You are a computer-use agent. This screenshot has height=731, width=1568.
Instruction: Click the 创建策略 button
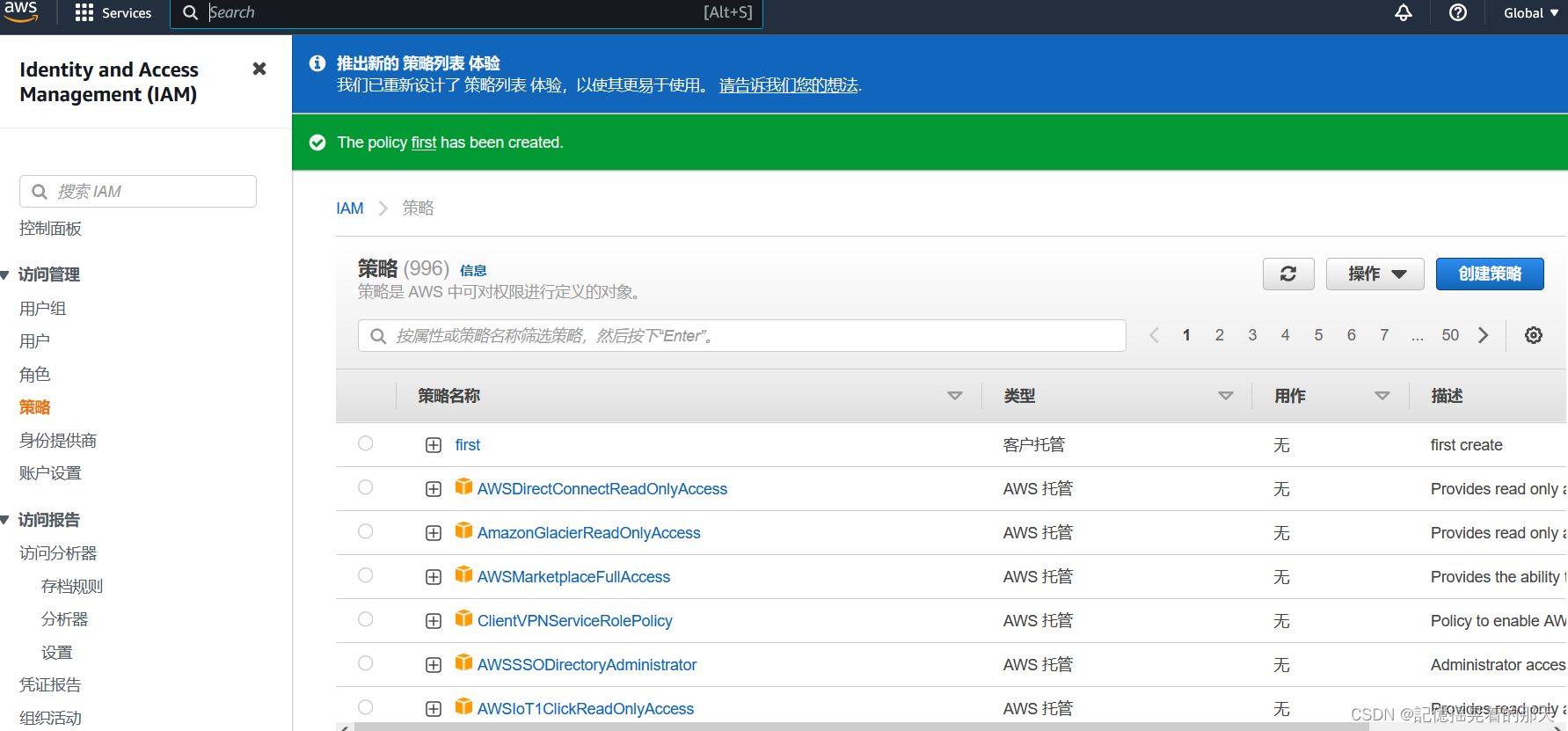tap(1490, 274)
